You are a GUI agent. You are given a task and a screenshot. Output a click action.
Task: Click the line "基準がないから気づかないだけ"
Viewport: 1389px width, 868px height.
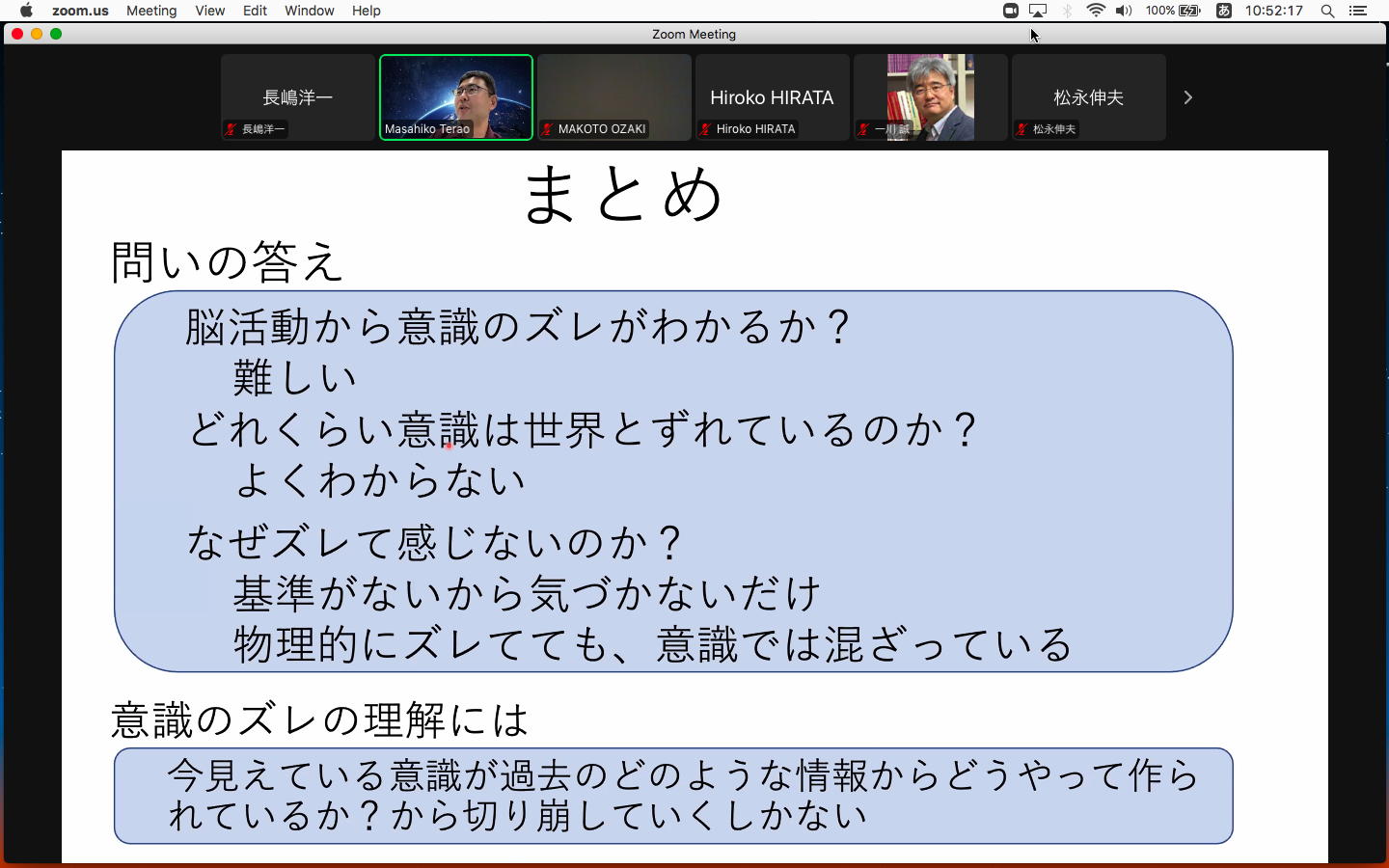pyautogui.click(x=527, y=593)
